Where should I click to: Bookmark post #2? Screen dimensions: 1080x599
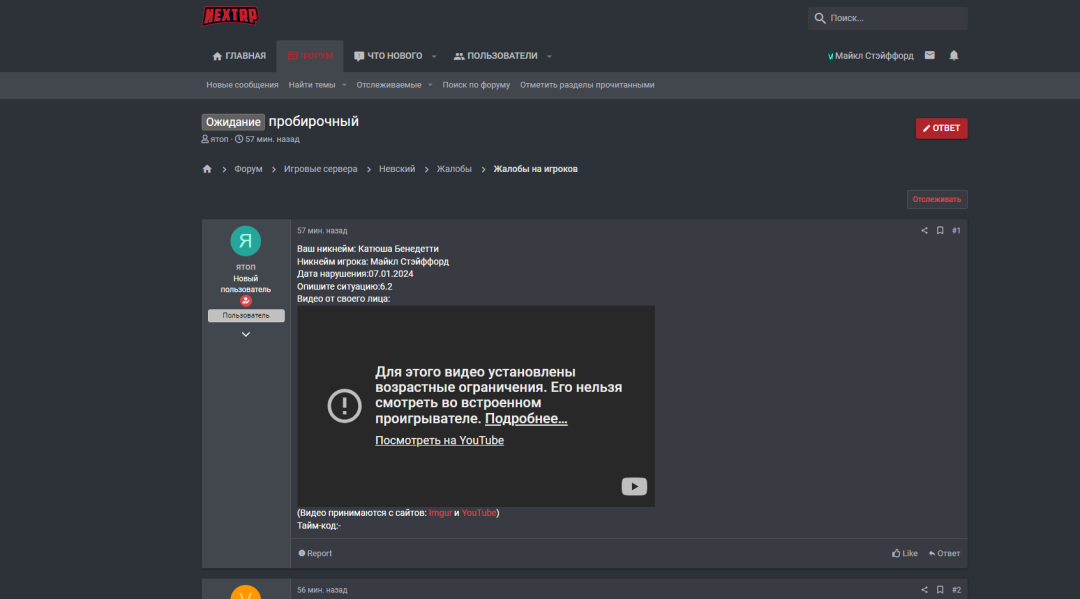(939, 590)
